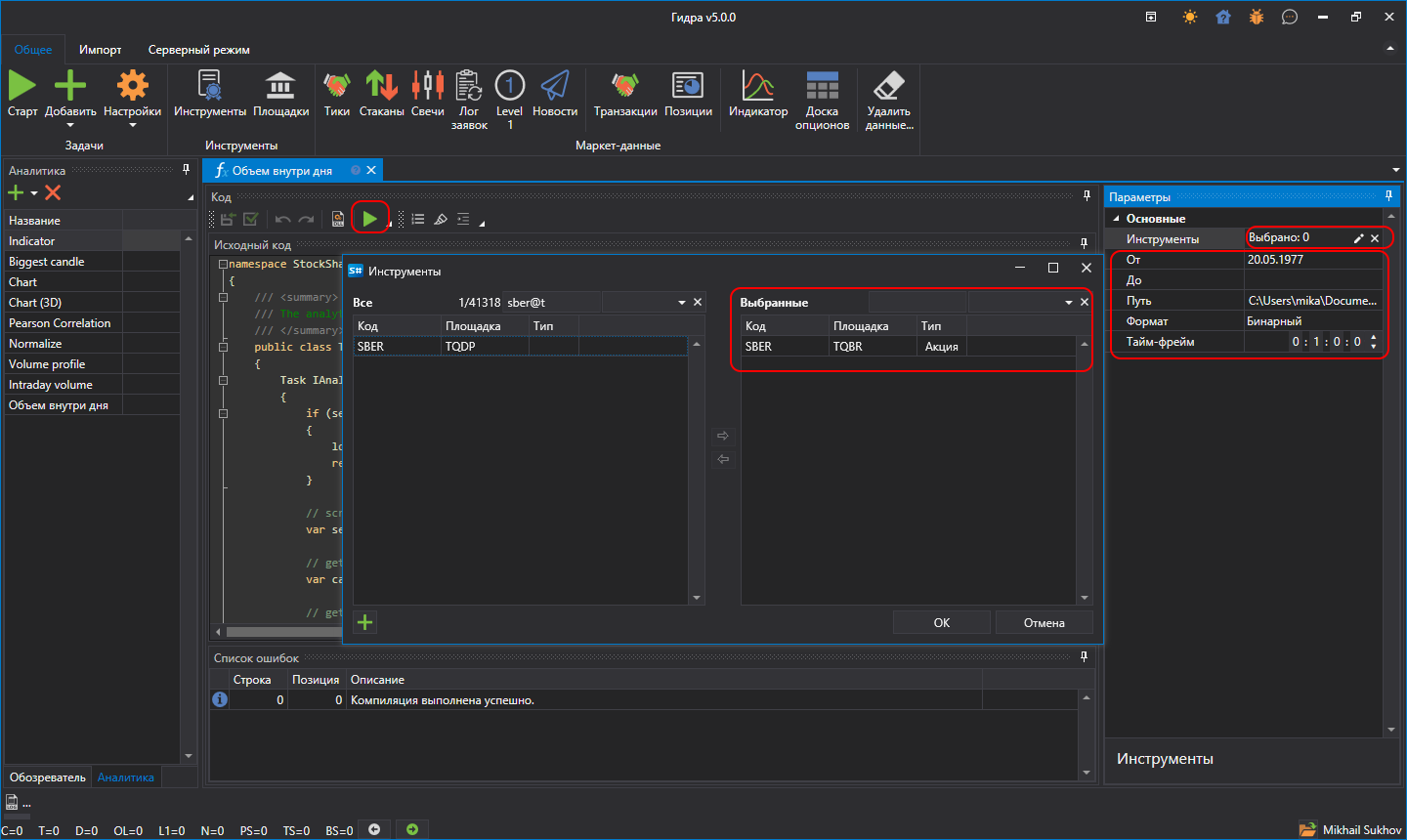The width and height of the screenshot is (1407, 840).
Task: Toggle the sun theme icon in title bar
Action: pyautogui.click(x=1189, y=17)
